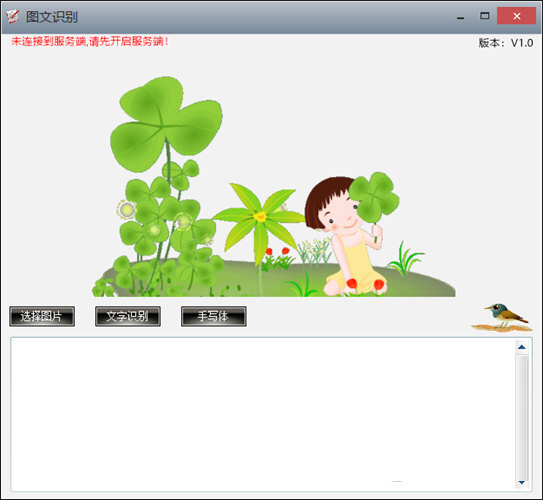
Task: Select the 手写体 handwriting button
Action: pyautogui.click(x=214, y=316)
